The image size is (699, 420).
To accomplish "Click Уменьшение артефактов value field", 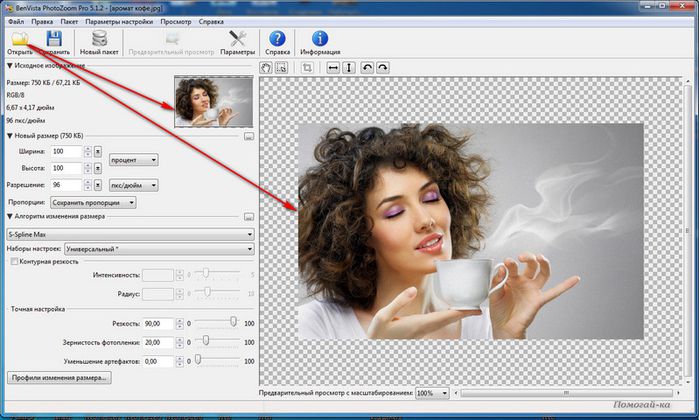I will pyautogui.click(x=158, y=361).
